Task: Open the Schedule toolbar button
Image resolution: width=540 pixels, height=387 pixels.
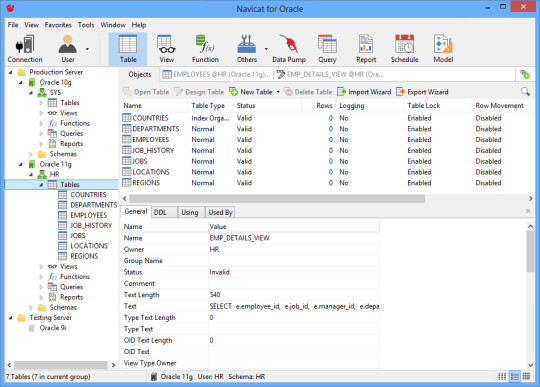Action: tap(404, 49)
